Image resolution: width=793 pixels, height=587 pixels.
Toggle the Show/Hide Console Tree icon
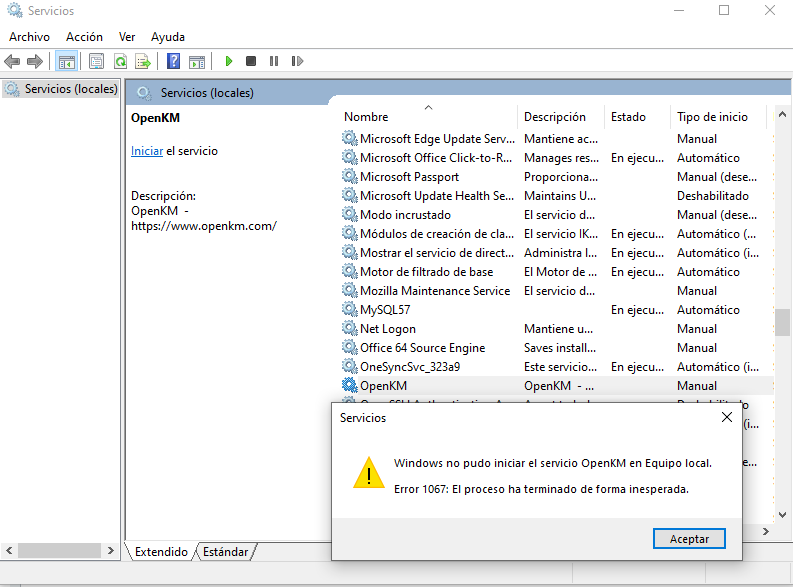tap(67, 61)
